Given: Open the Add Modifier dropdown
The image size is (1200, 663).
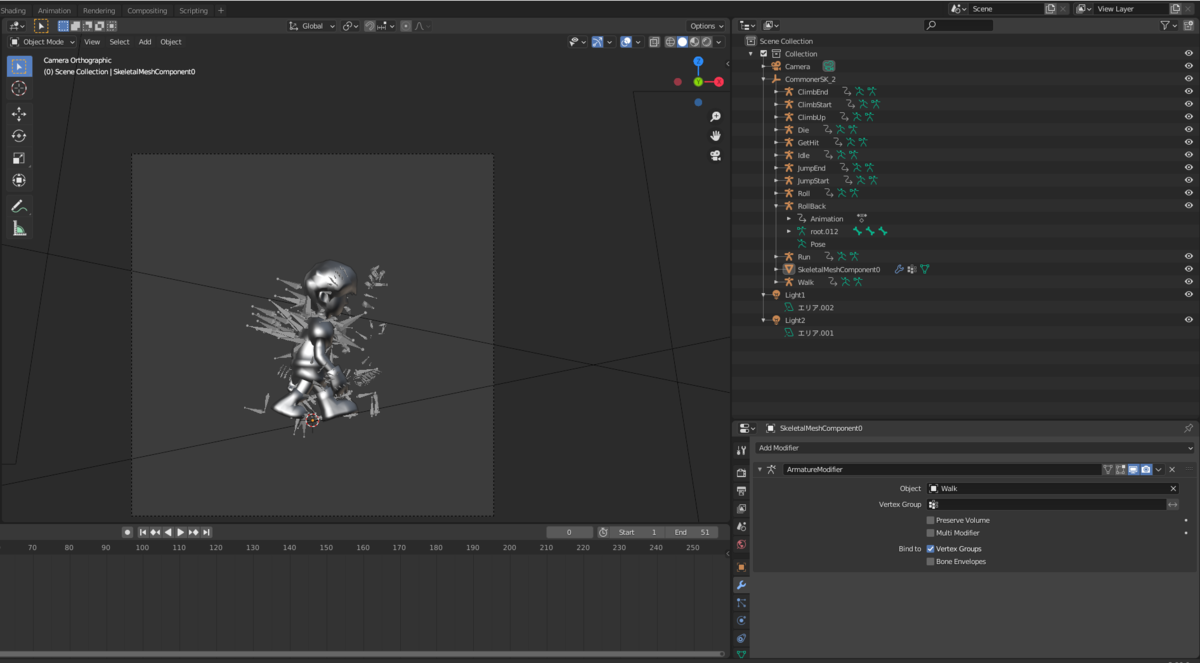Looking at the screenshot, I should (974, 448).
